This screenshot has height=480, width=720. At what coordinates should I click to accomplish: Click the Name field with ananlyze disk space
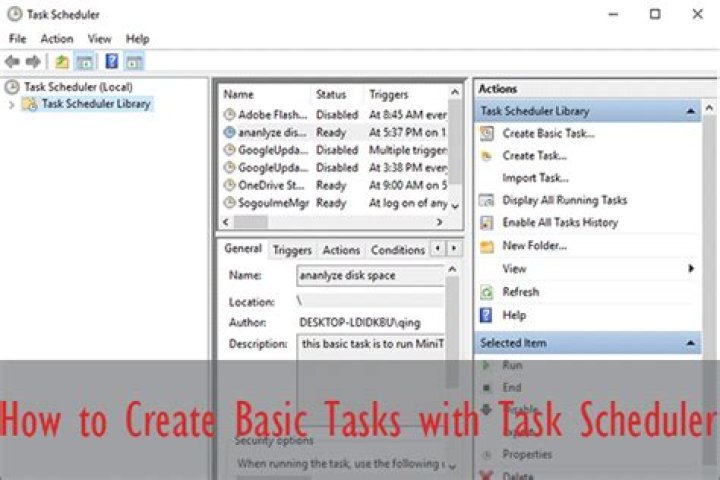pyautogui.click(x=370, y=276)
